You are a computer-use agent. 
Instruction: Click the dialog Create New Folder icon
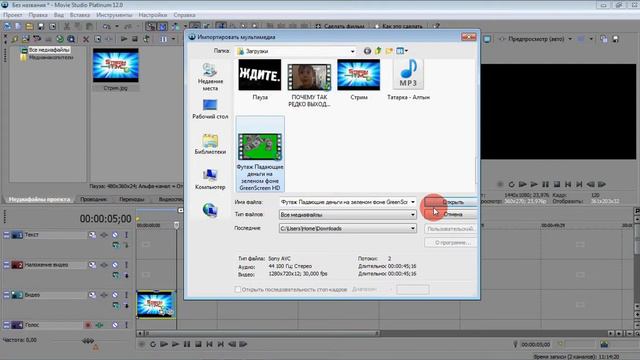coord(389,51)
